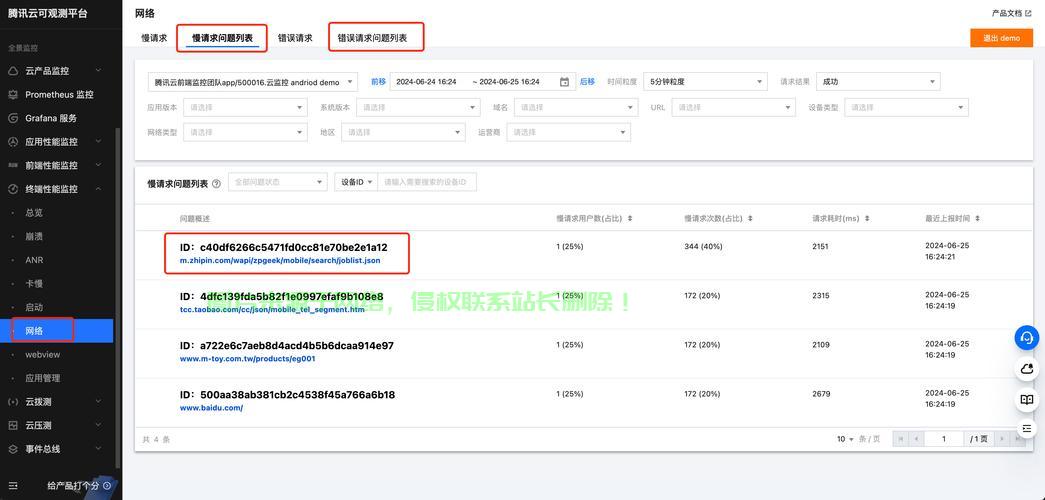1045x500 pixels.
Task: Open the www.m-toy.com.tw/products/eg001 link
Action: [247, 359]
